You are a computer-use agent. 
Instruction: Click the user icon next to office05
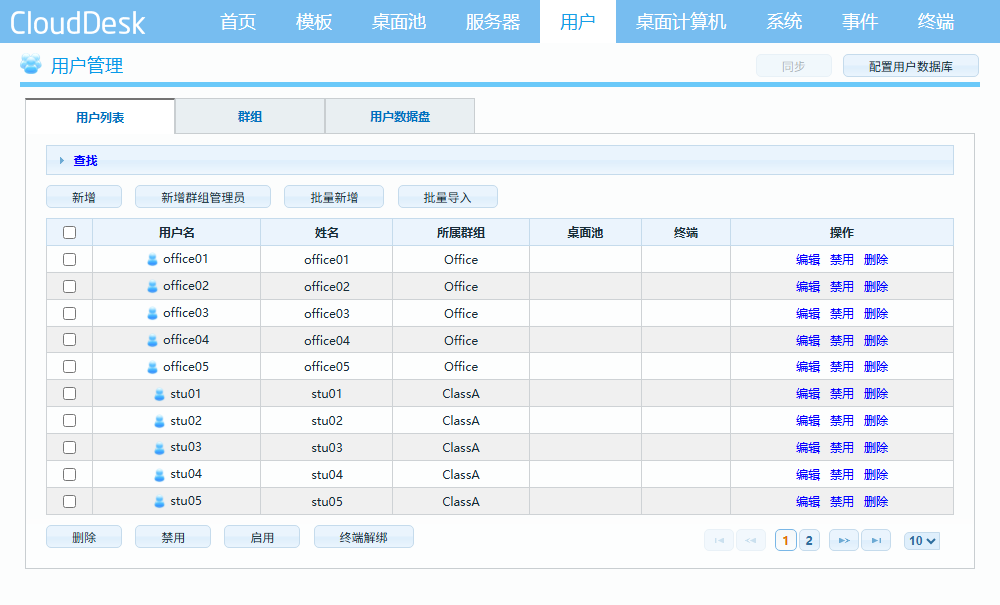(x=152, y=367)
